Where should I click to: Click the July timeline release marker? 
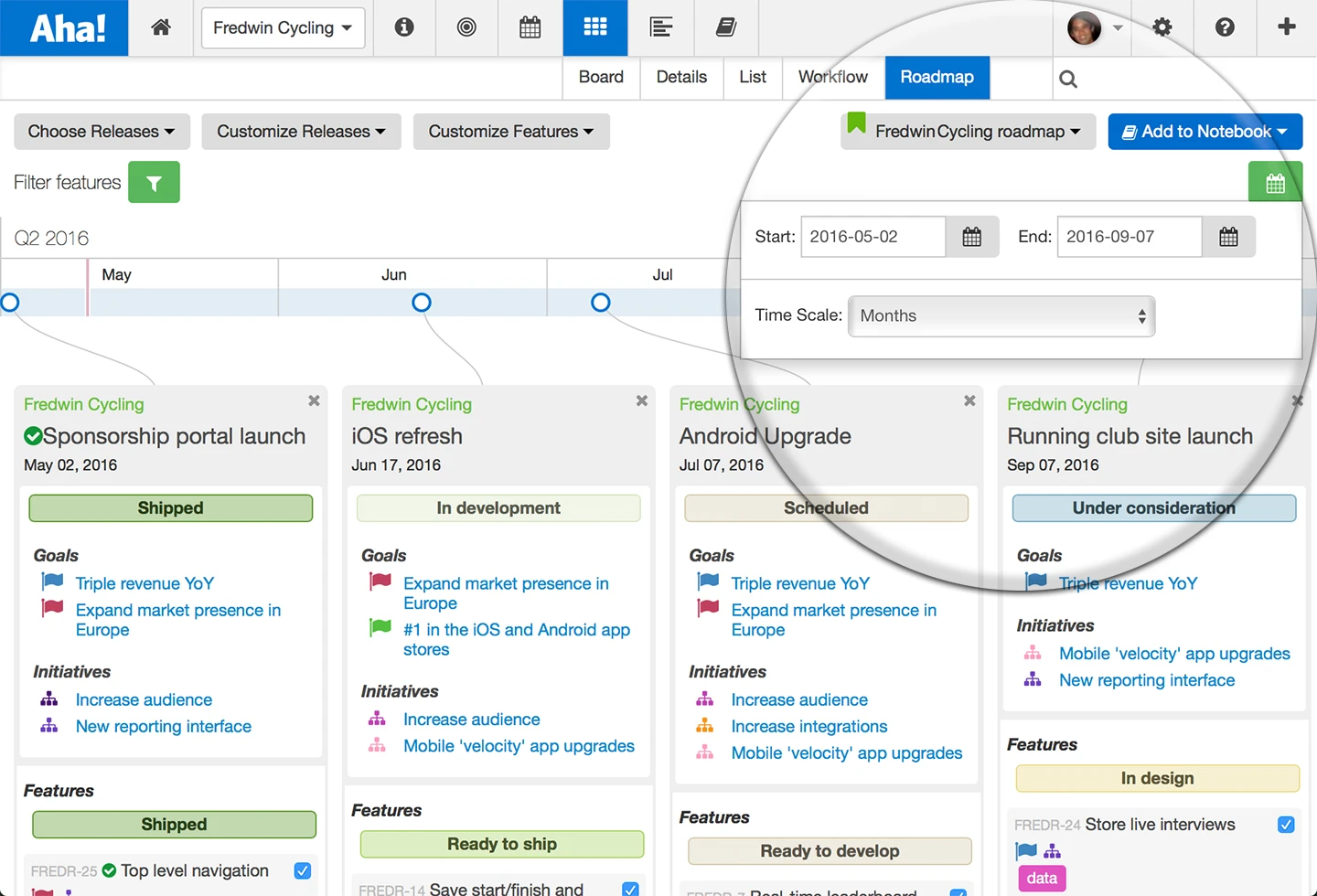(601, 303)
